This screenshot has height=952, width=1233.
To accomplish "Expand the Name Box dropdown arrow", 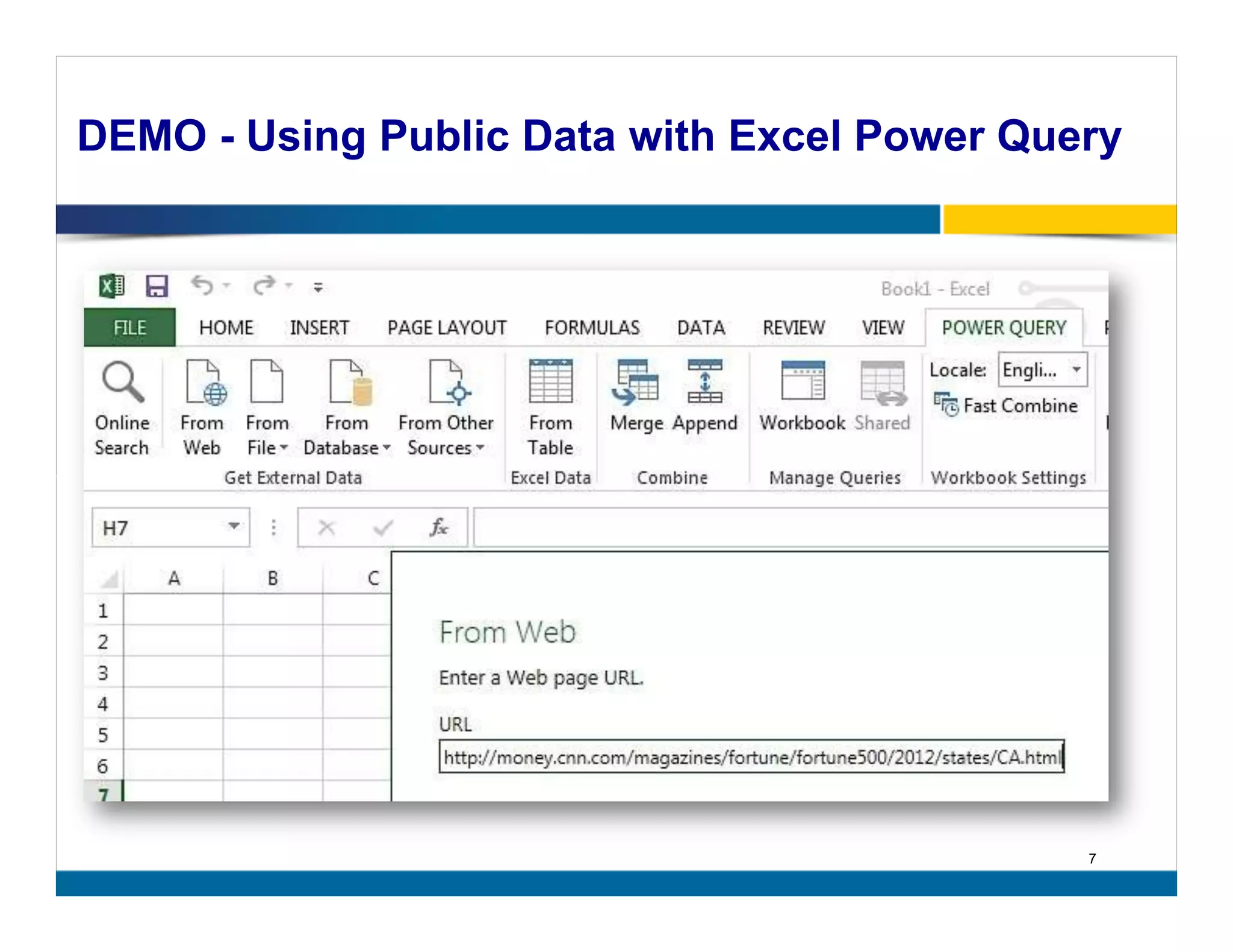I will 234,527.
